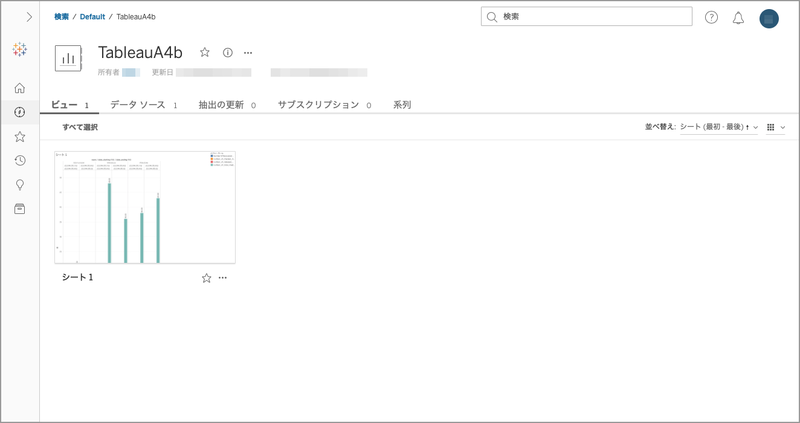Open Recommendations via sidebar lightbulb icon

pos(19,185)
